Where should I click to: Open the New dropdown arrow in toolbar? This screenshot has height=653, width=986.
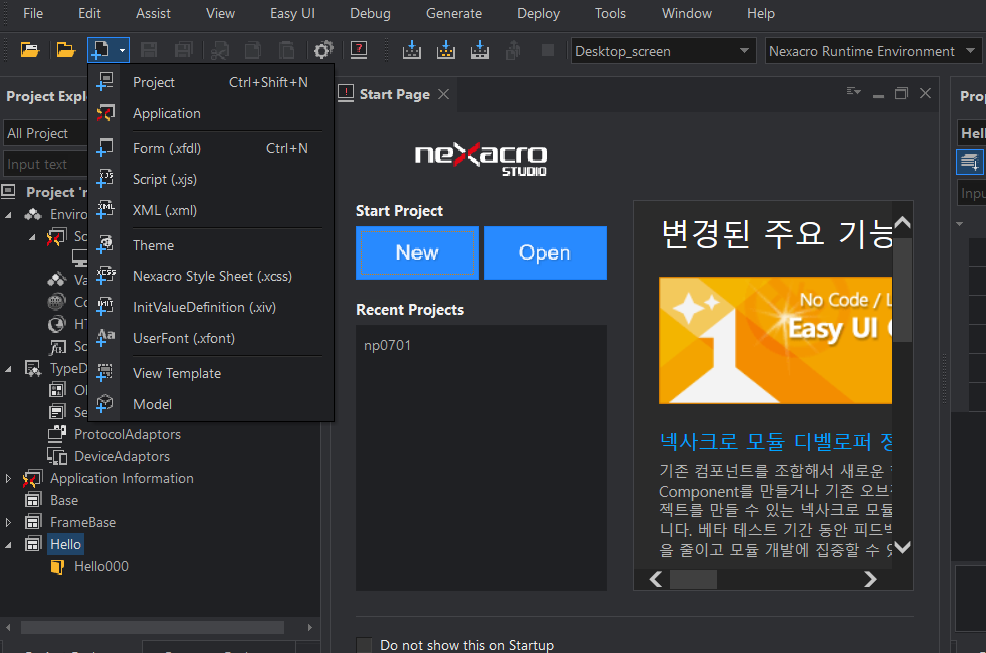pos(122,50)
